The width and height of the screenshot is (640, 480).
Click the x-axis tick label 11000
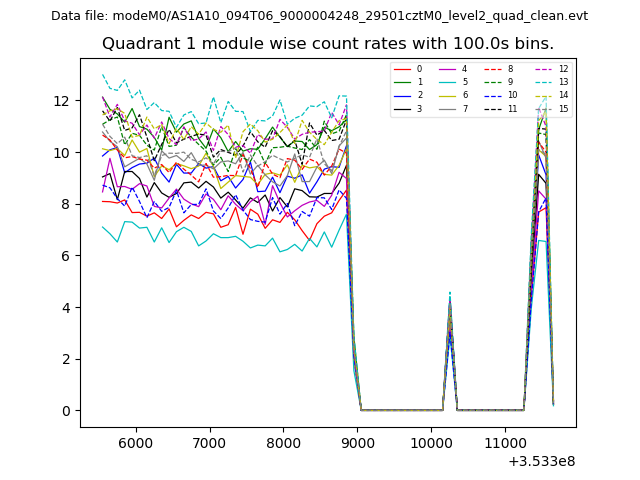[505, 442]
